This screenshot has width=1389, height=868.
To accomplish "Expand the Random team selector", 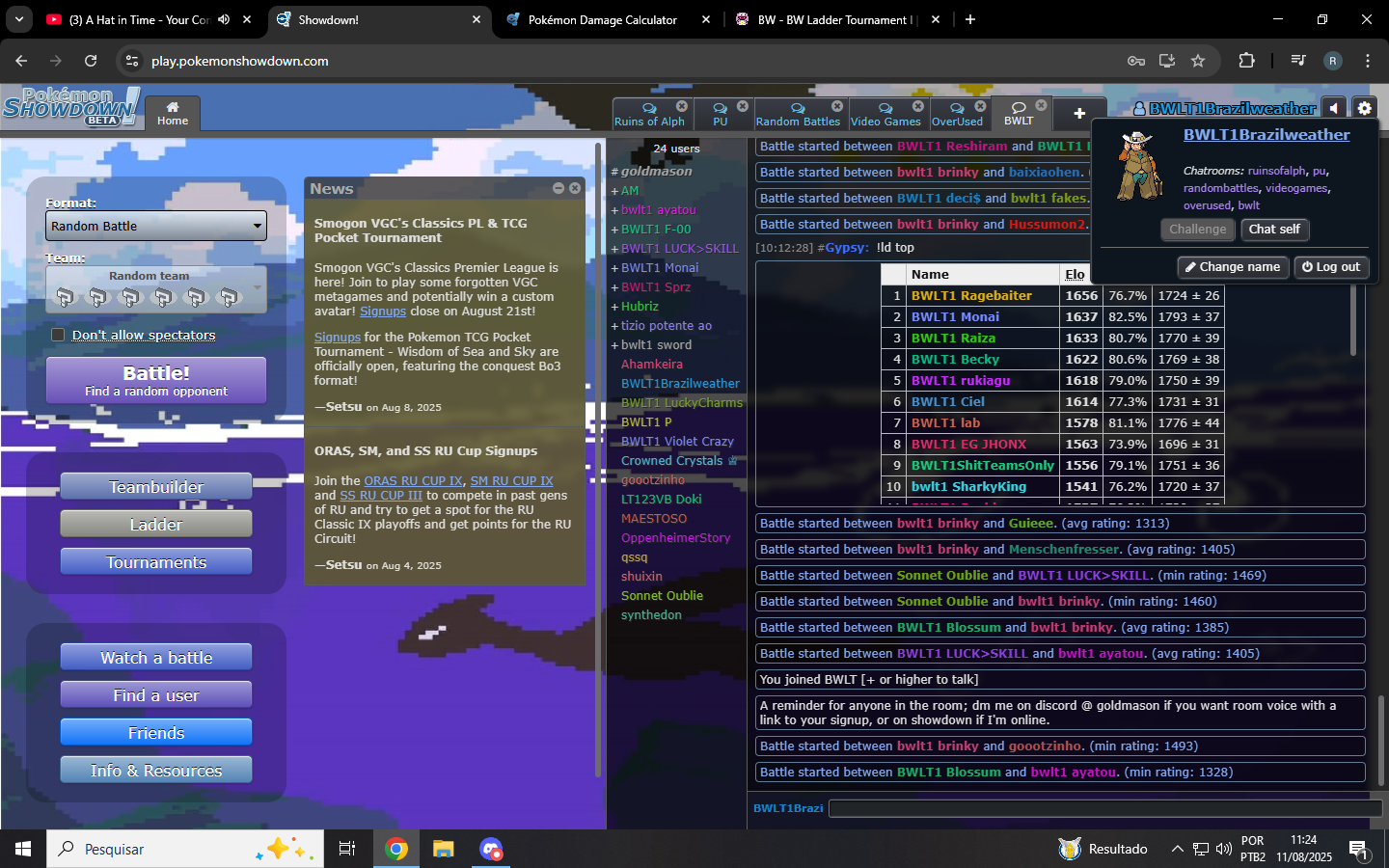I will 156,289.
